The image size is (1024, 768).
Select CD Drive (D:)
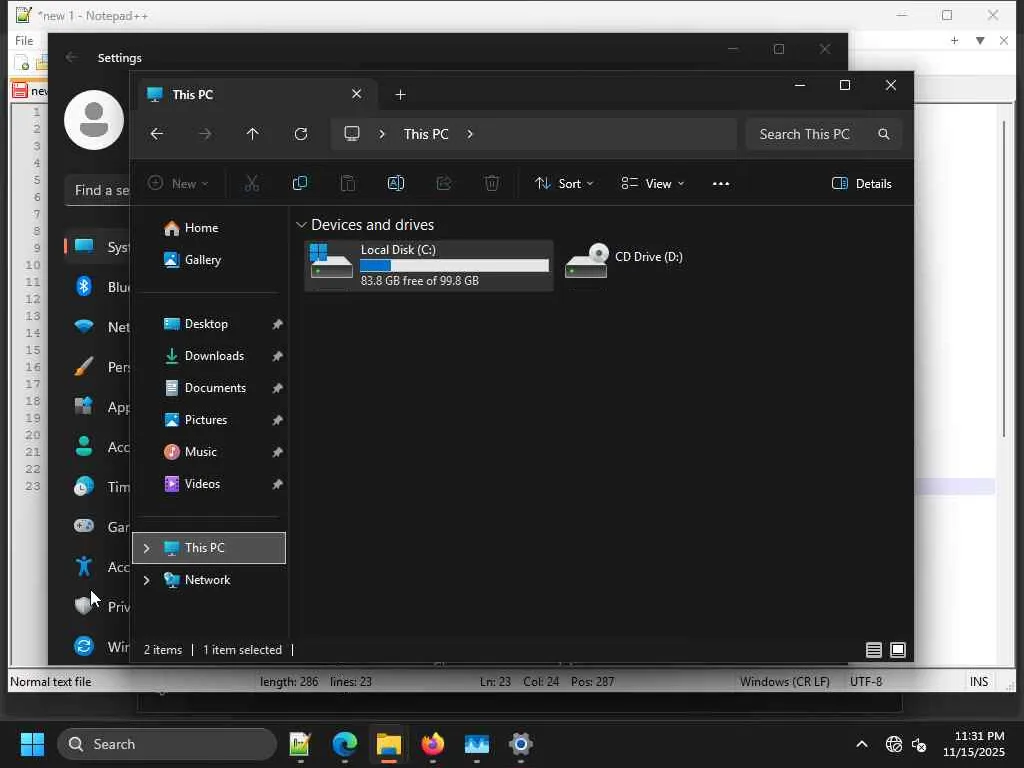(624, 261)
